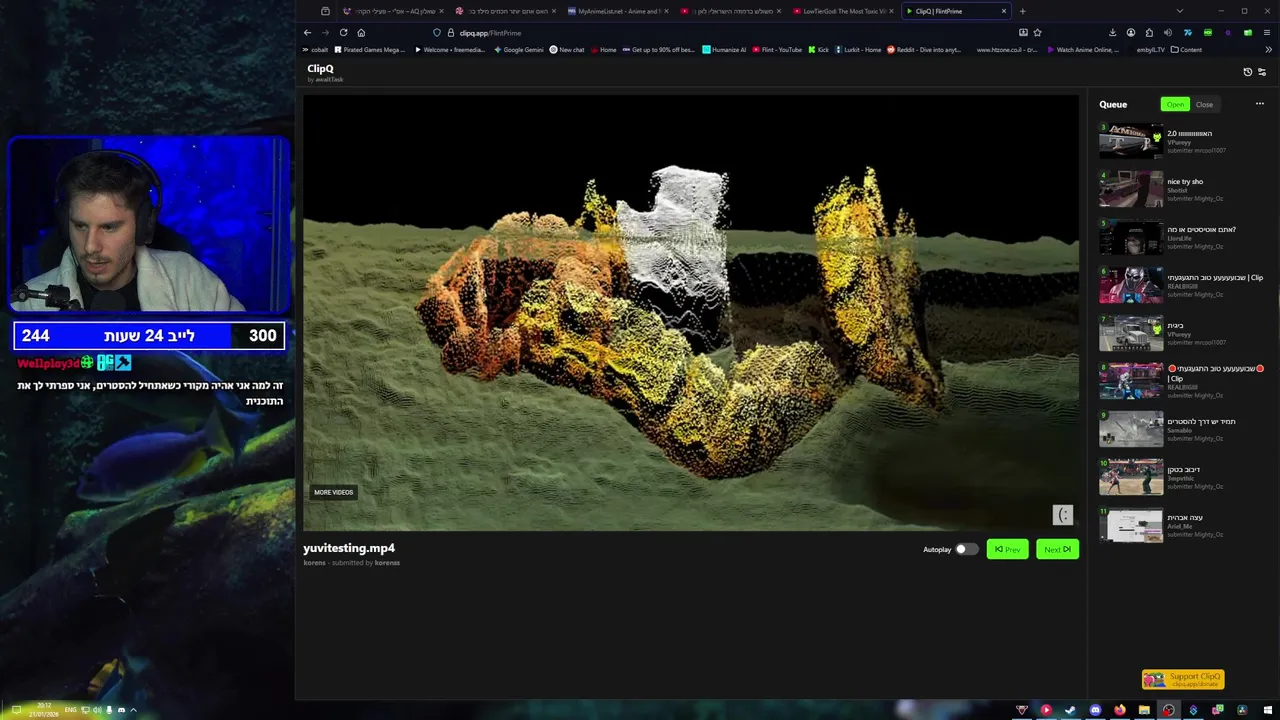This screenshot has height=720, width=1280.
Task: Open the ClipQ settings sliders icon
Action: point(1261,72)
